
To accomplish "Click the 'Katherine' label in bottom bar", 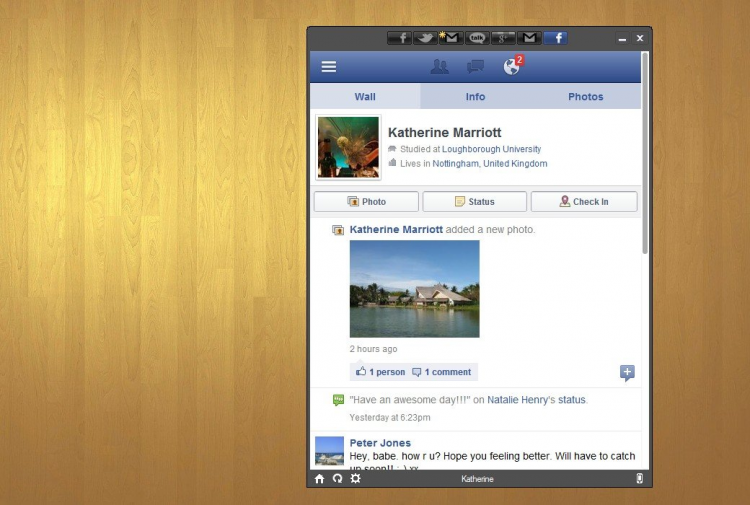I will coord(477,479).
